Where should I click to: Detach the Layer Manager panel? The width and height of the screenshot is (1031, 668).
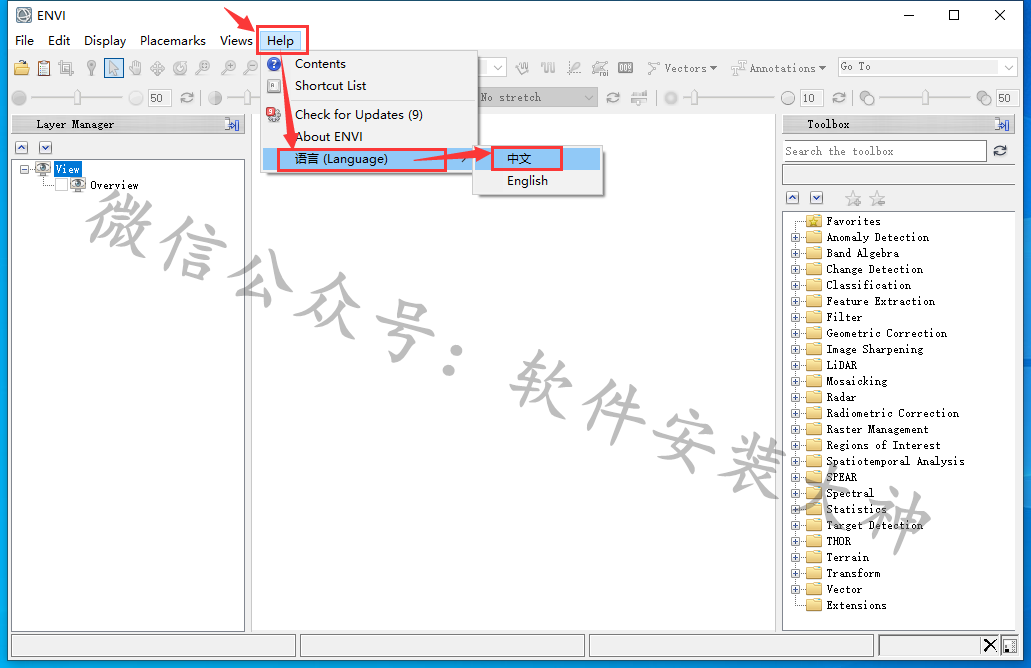(232, 124)
